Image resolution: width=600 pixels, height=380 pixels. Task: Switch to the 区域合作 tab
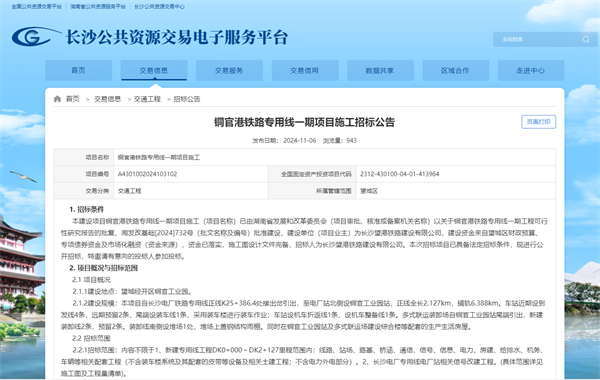tap(455, 70)
